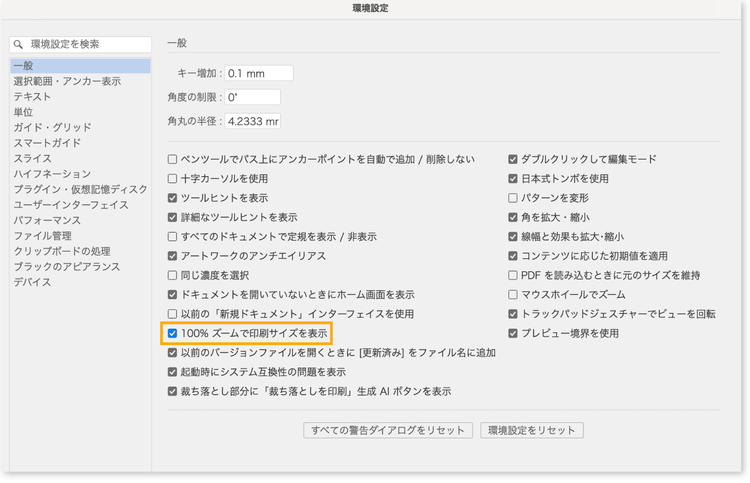Toggle 線幅と効果も拡大・縮小 checkbox

[513, 237]
